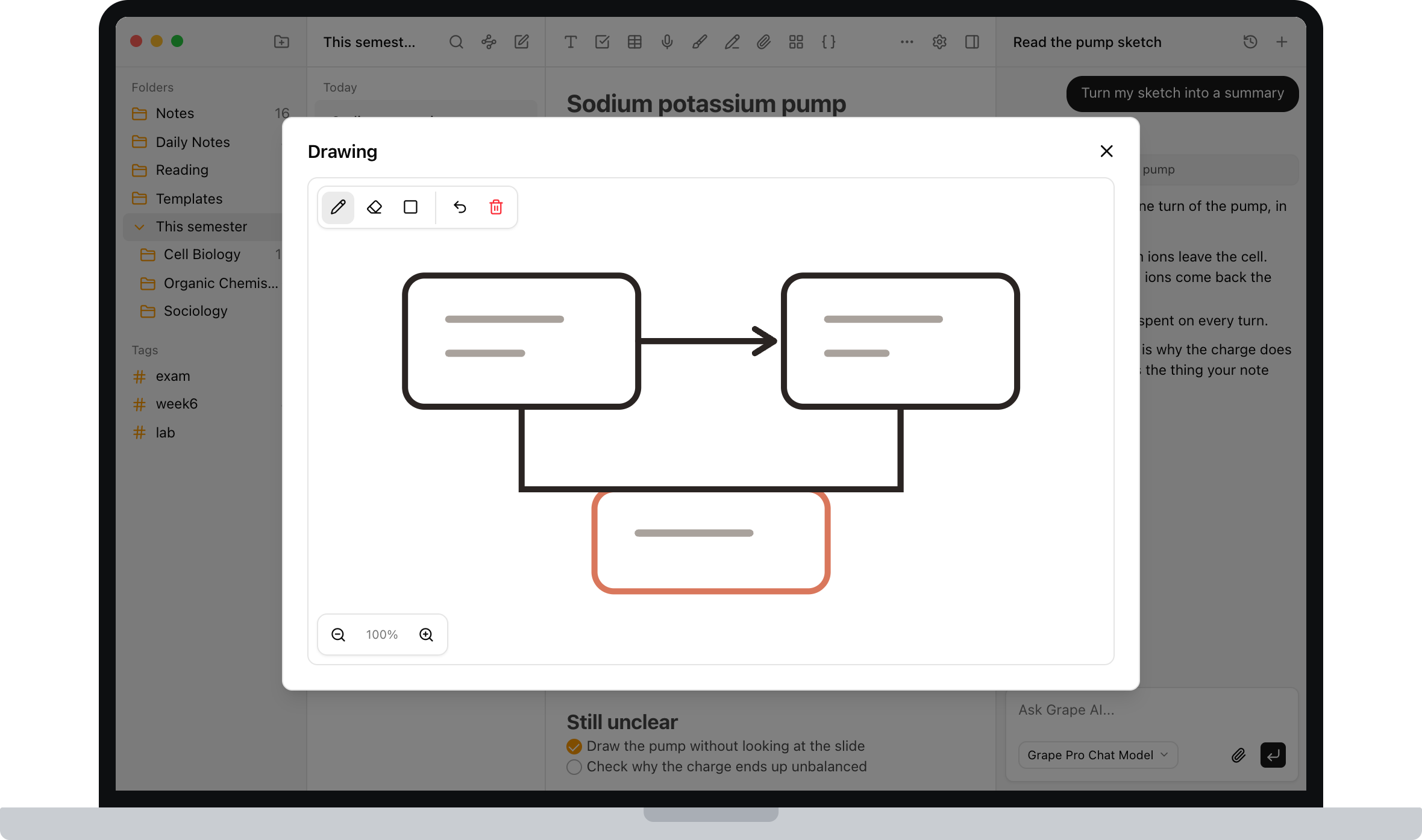This screenshot has height=840, width=1422.
Task: Click the Sodium potassium pump note title
Action: coord(706,104)
